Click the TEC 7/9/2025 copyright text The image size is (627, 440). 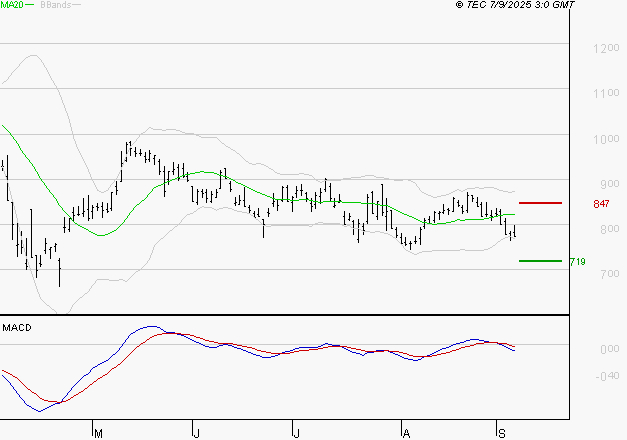pos(515,5)
